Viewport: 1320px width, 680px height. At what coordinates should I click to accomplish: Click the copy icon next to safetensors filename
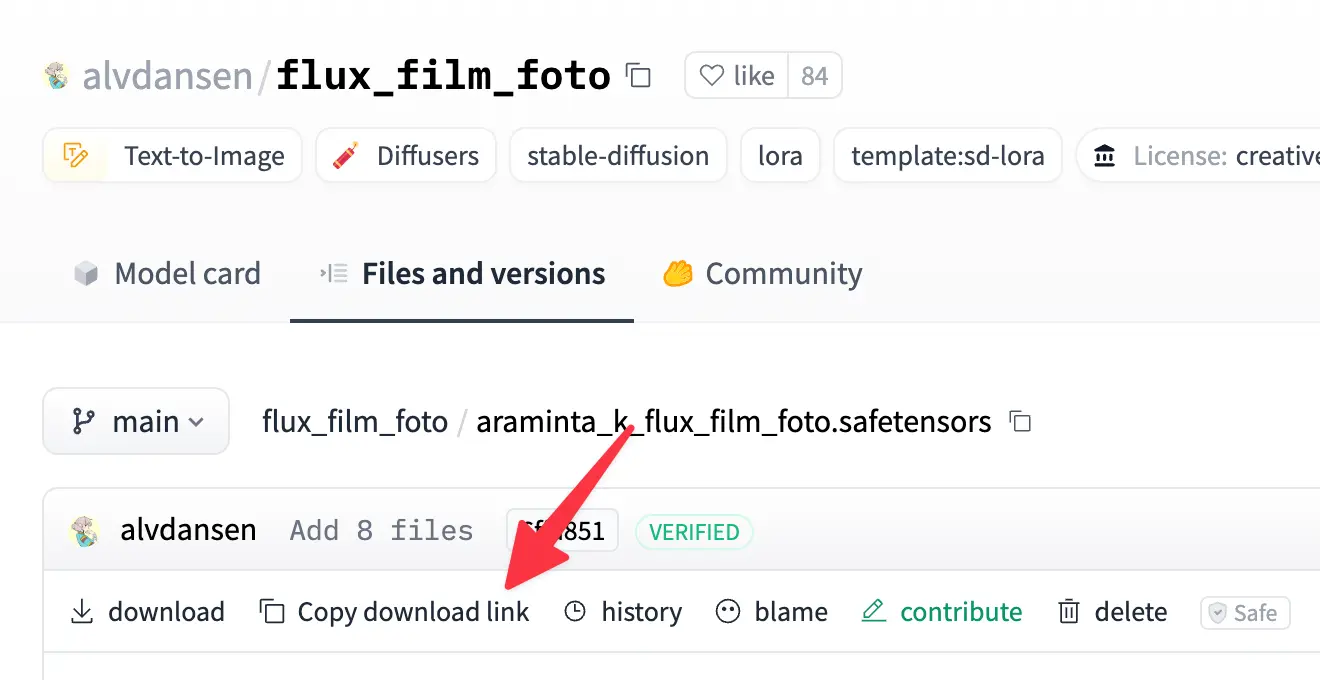[x=1020, y=422]
